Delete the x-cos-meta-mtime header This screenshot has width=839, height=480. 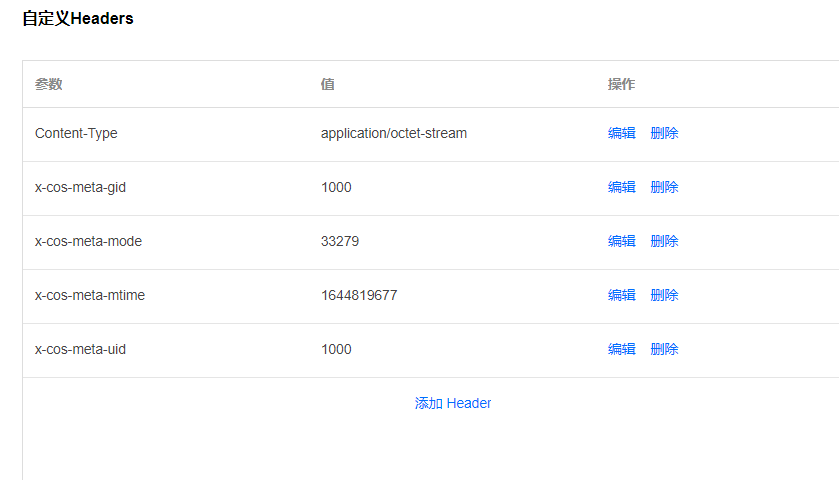pyautogui.click(x=664, y=295)
